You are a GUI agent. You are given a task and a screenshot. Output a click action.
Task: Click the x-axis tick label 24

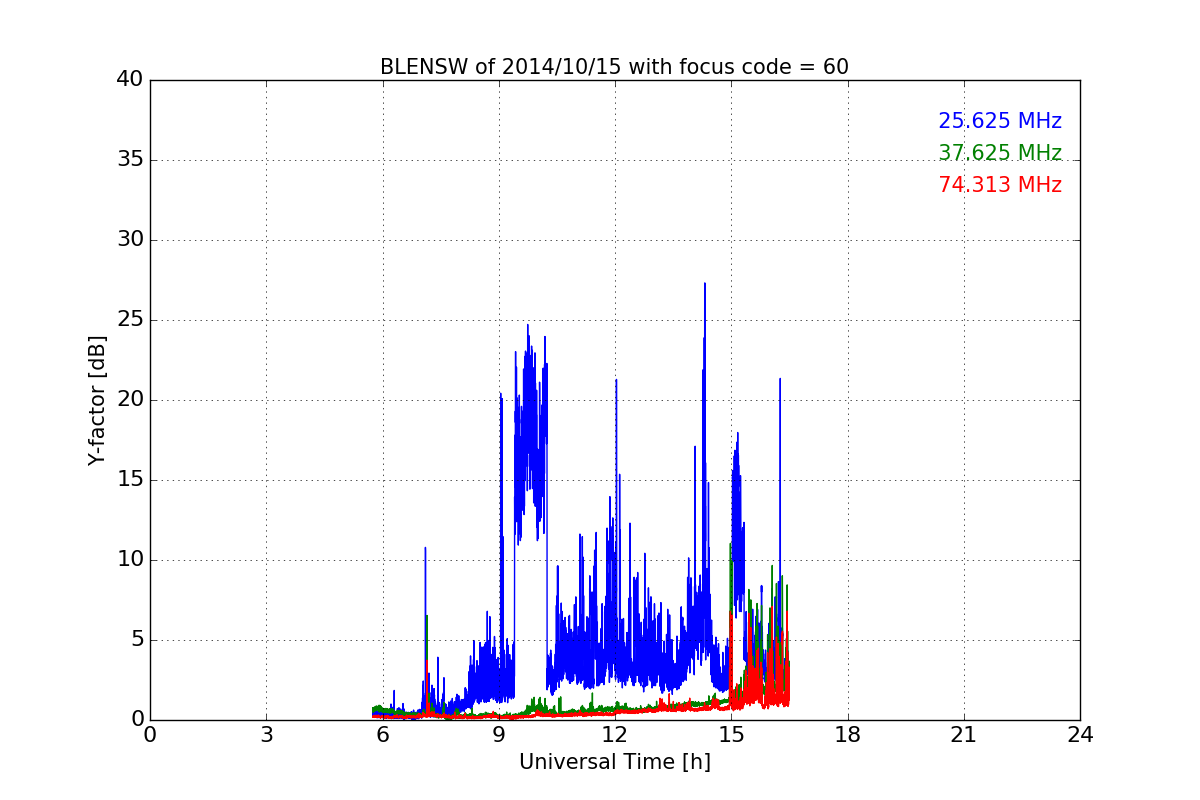(x=1080, y=735)
